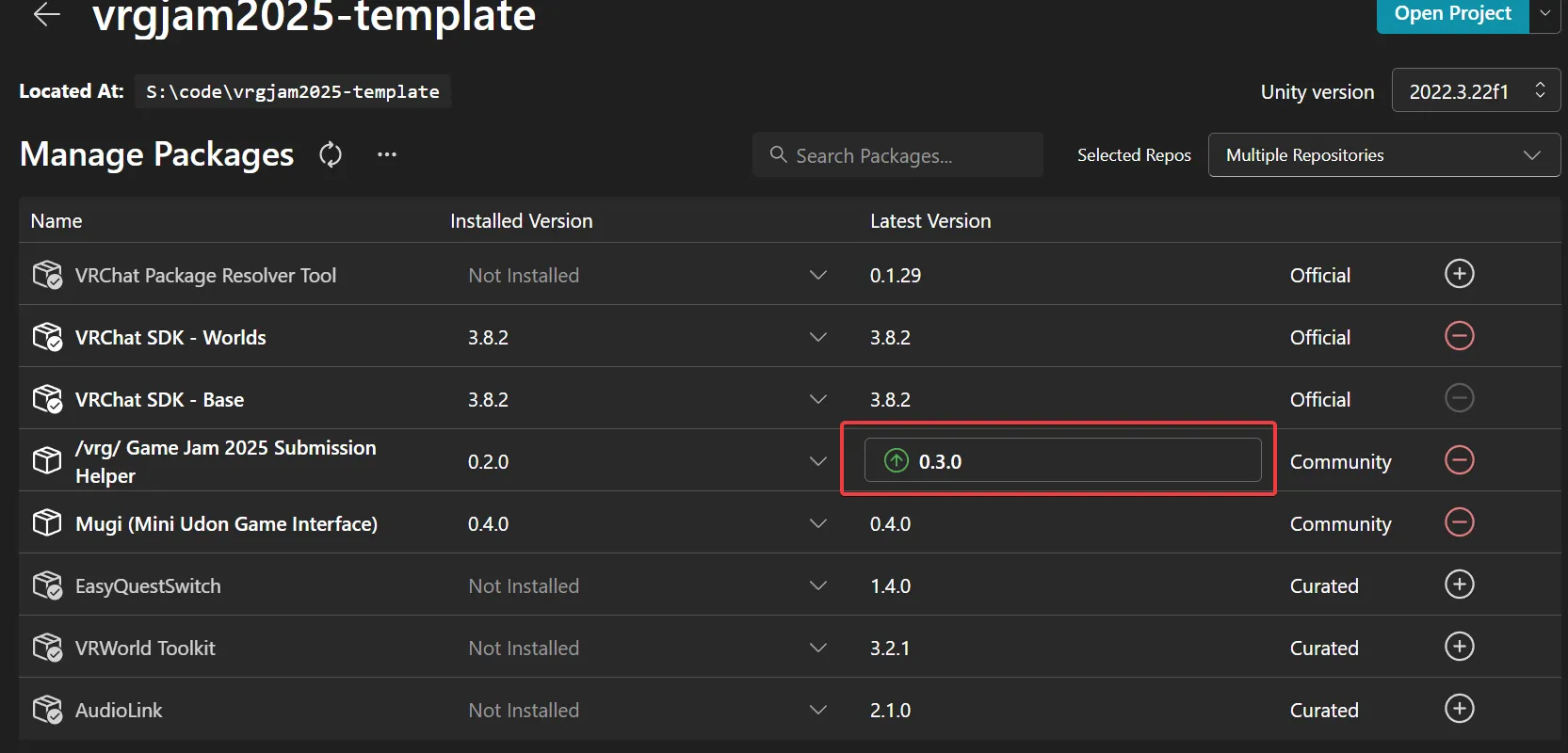This screenshot has width=1568, height=753.
Task: Expand version dropdown for VRWorld Toolkit
Action: tap(818, 648)
